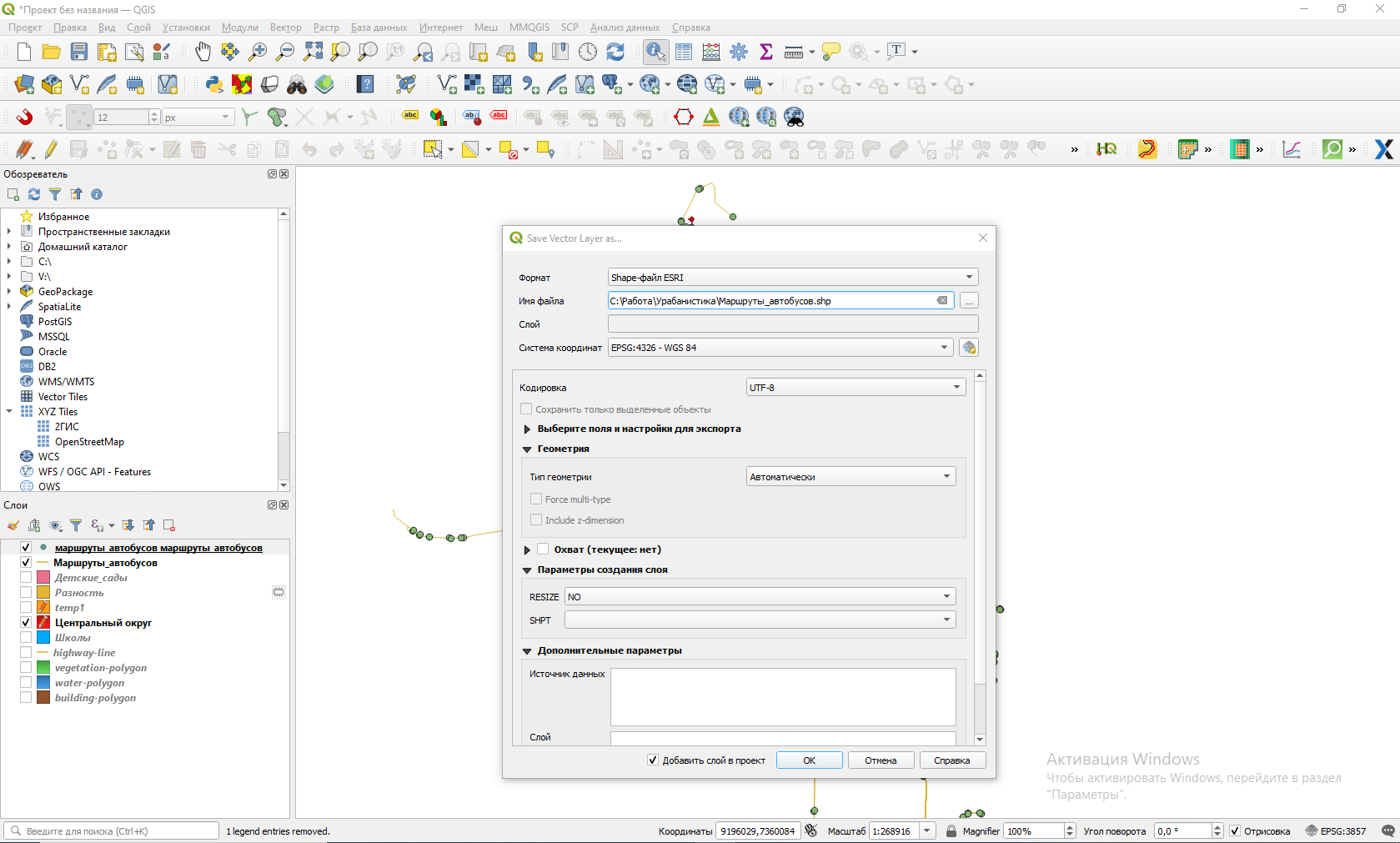Click the water-polygon layer color swatch
This screenshot has width=1400, height=843.
43,683
